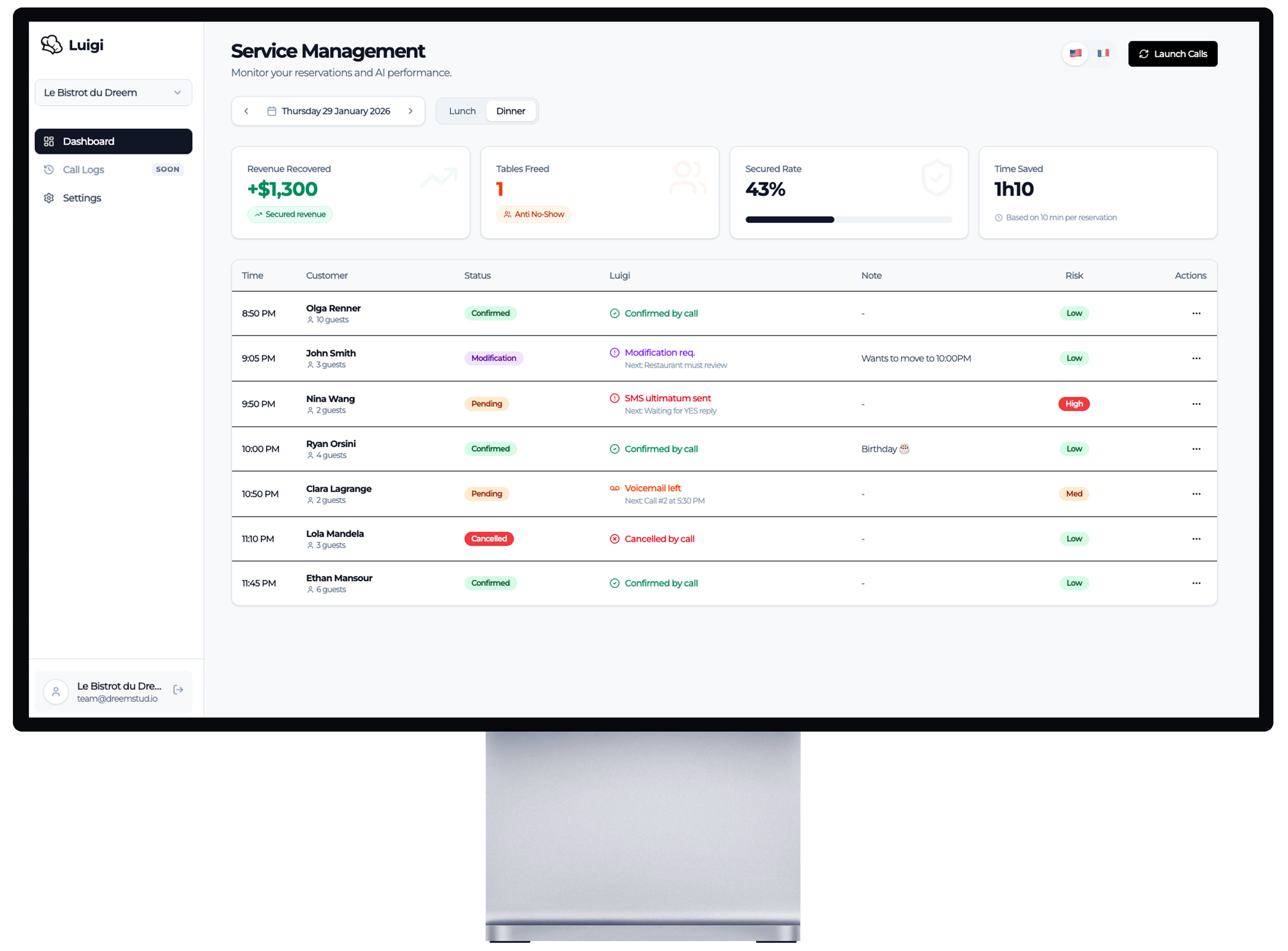
Task: Open the actions ellipsis for Nina Wang's reservation
Action: [x=1197, y=403]
